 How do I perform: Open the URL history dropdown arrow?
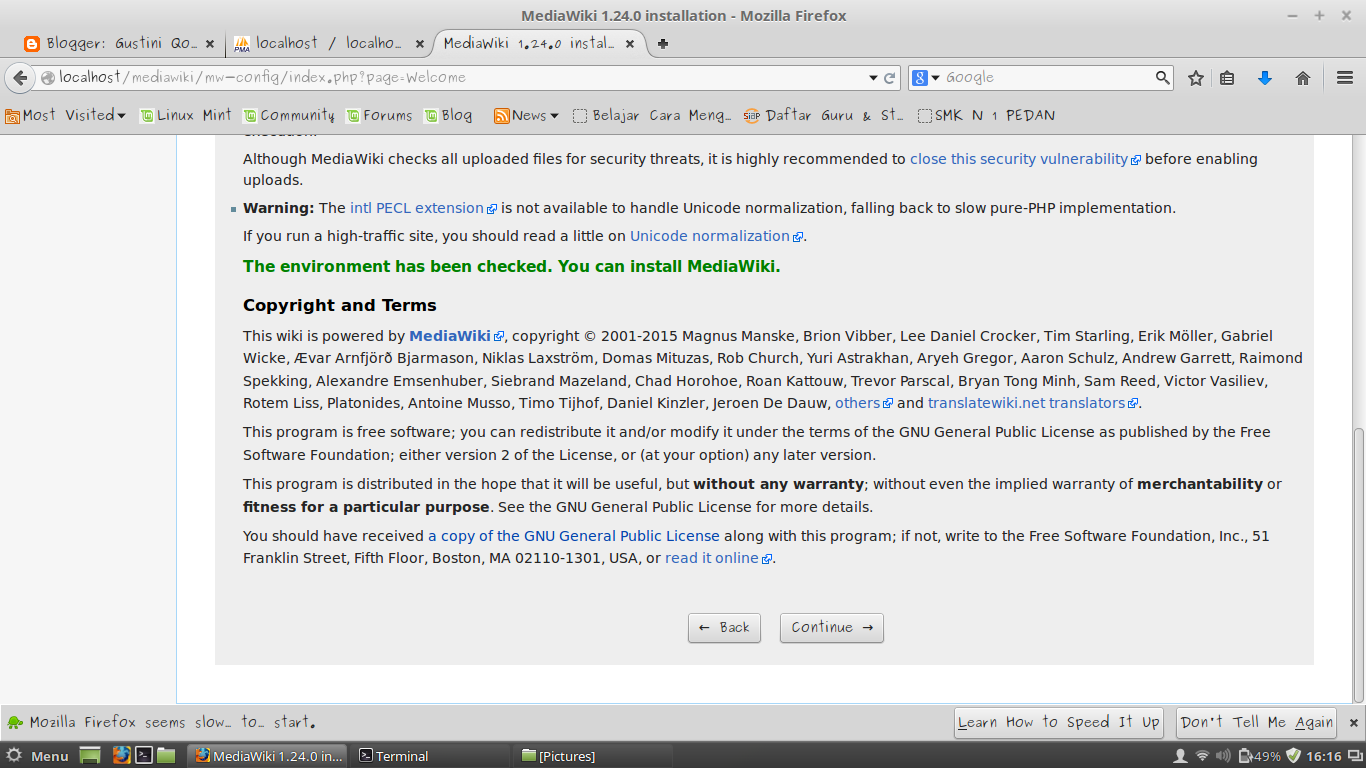872,77
